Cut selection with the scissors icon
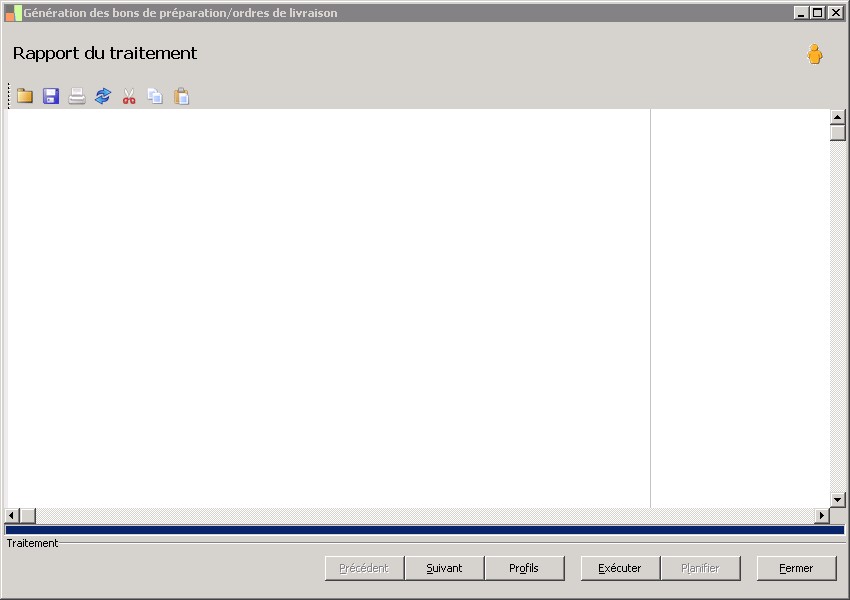 tap(129, 96)
